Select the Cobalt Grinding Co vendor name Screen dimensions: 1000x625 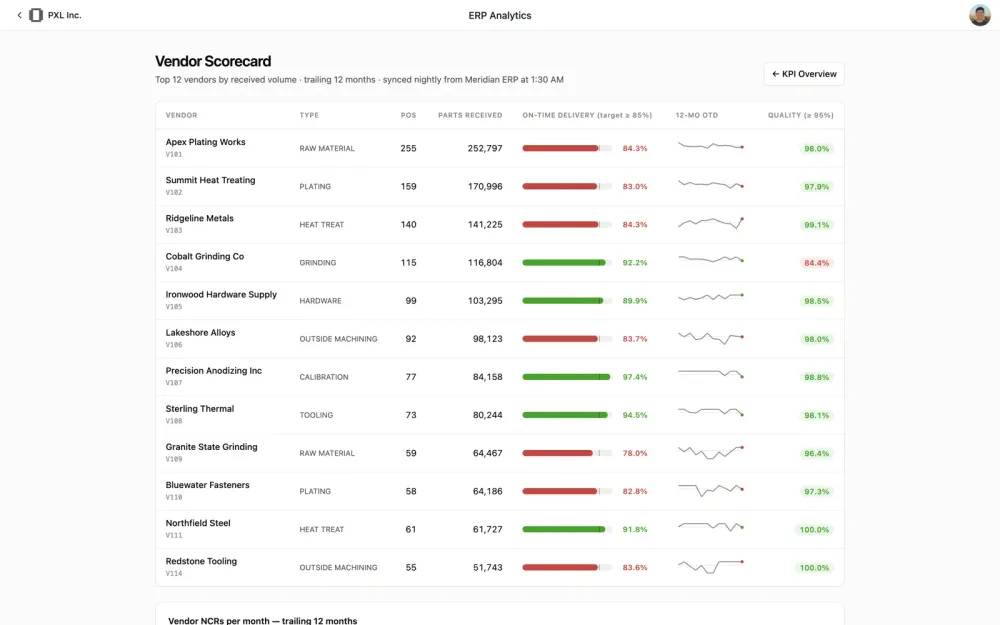pyautogui.click(x=205, y=256)
